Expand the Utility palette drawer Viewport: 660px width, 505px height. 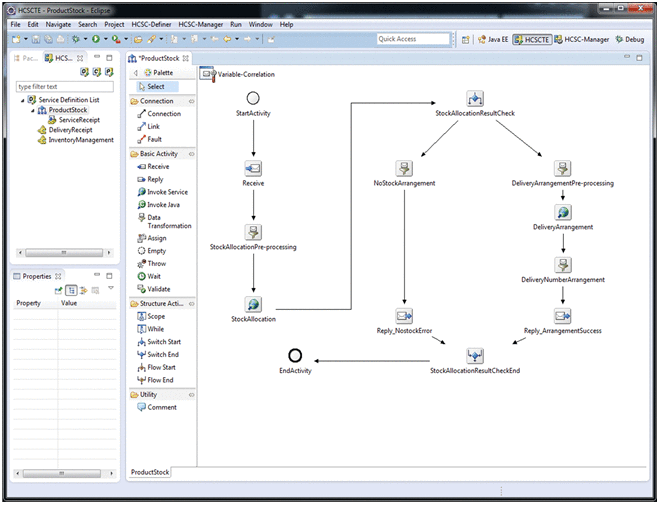point(190,394)
